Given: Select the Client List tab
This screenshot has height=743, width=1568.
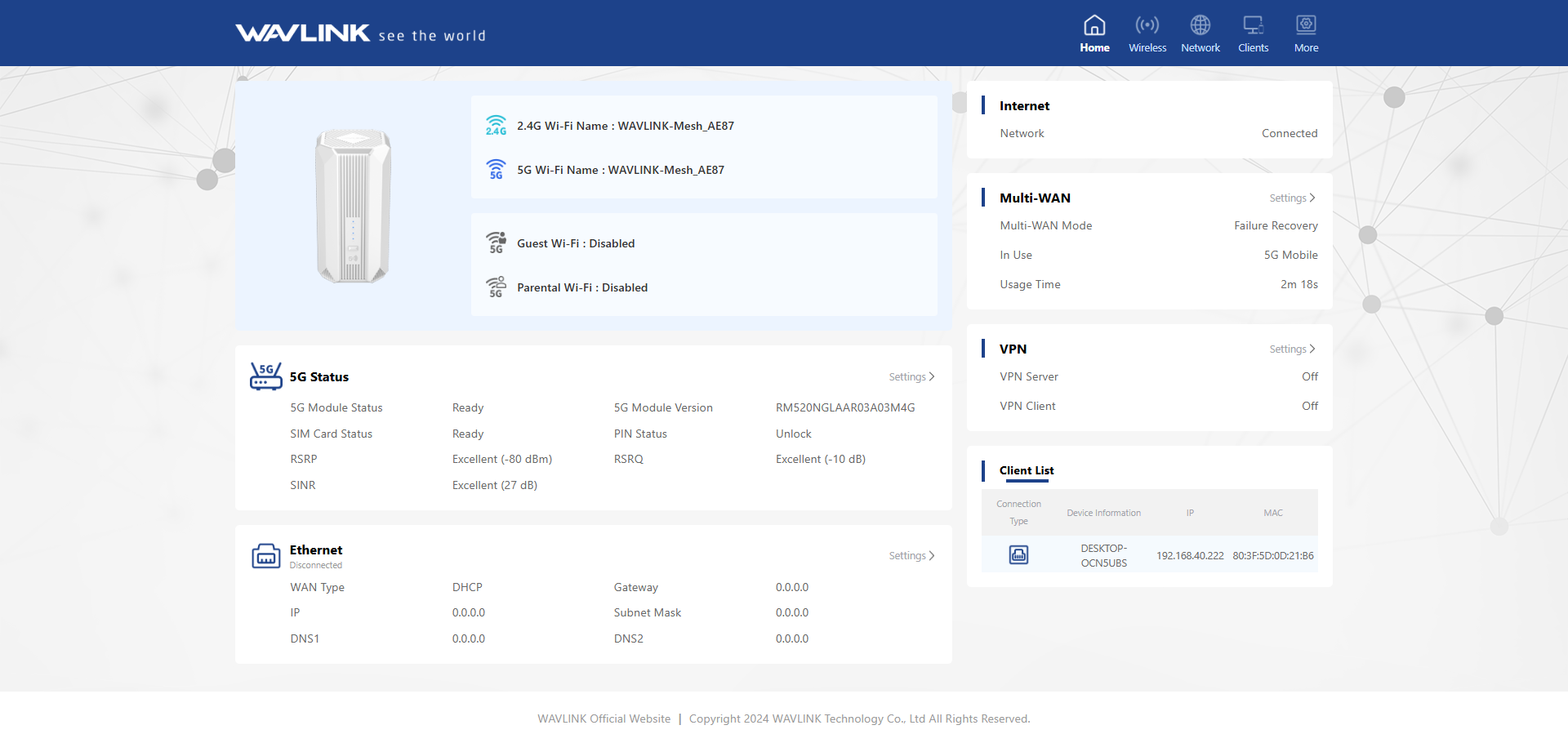Looking at the screenshot, I should pos(1027,471).
